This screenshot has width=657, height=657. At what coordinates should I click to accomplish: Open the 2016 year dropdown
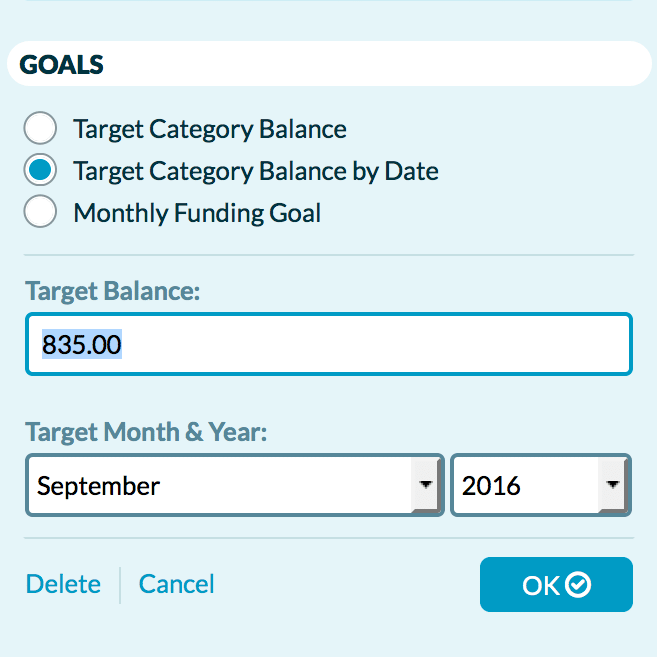[x=541, y=485]
